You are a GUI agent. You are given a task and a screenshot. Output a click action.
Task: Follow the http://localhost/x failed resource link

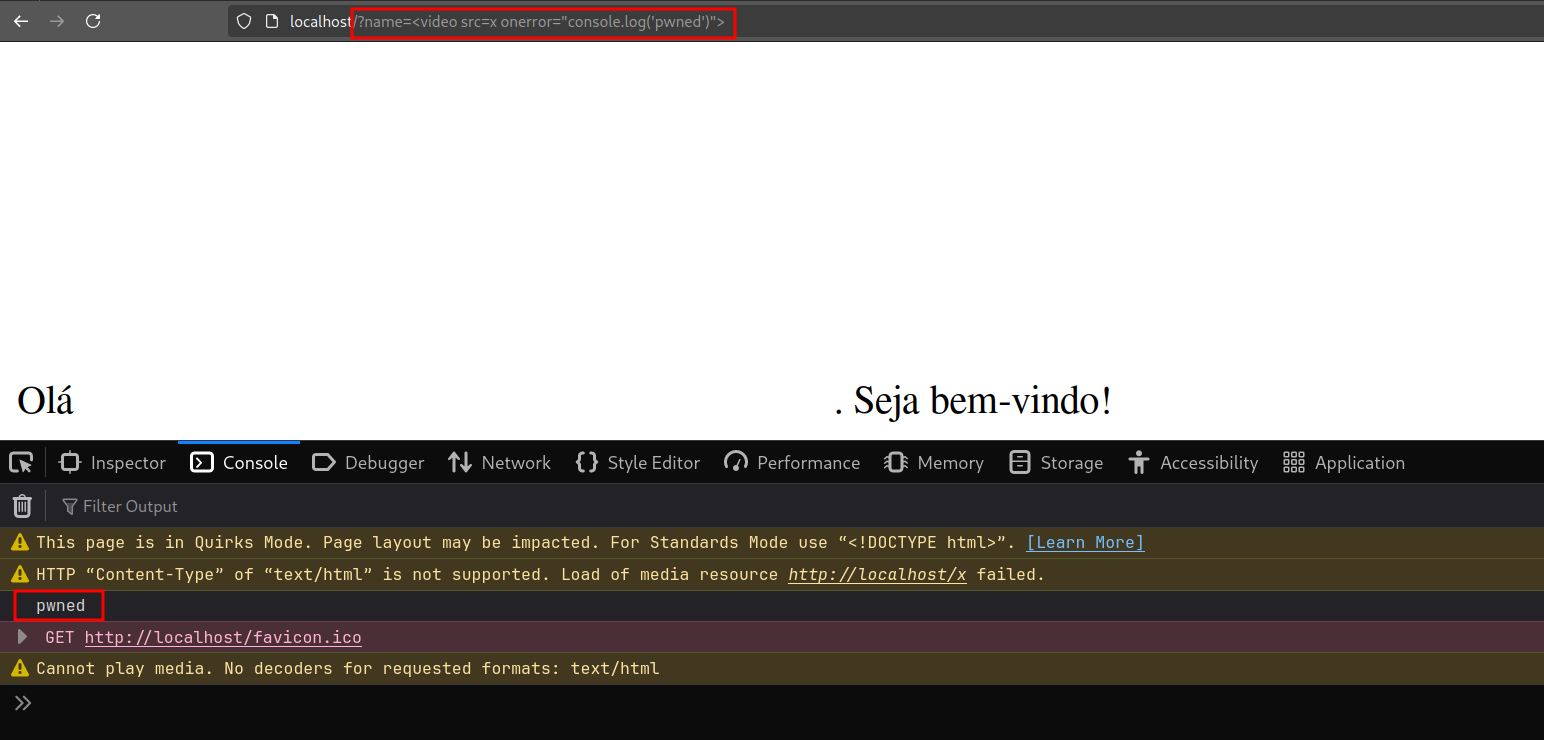click(x=877, y=574)
